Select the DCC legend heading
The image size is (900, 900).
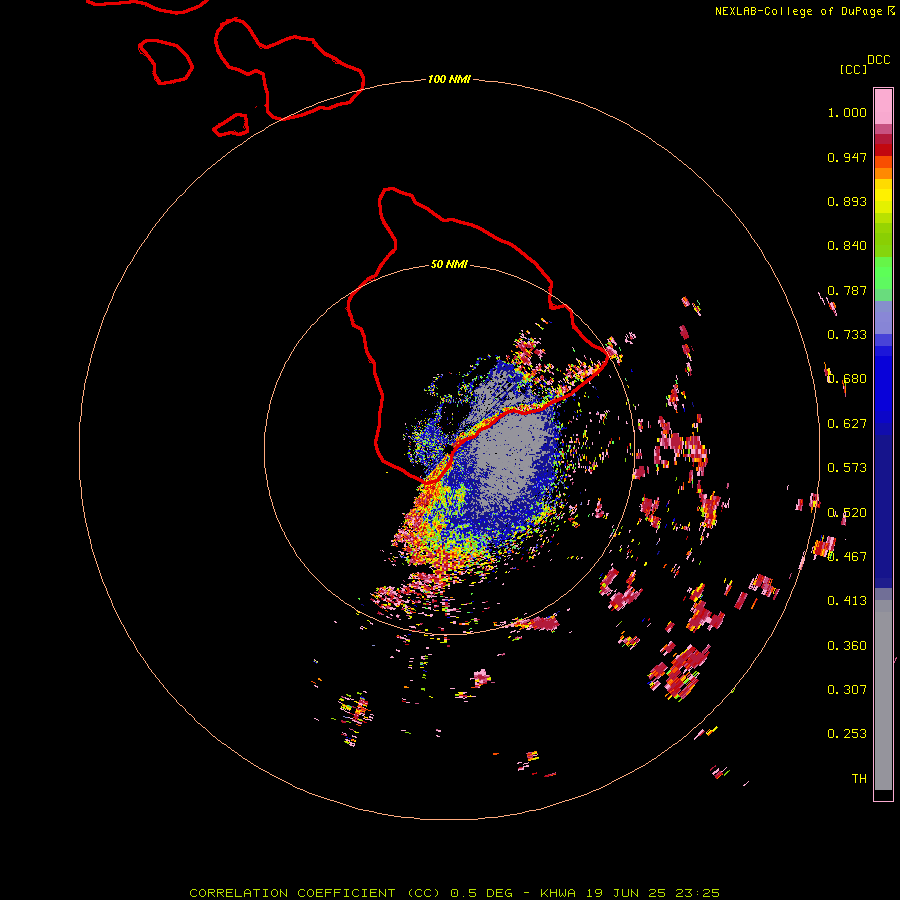point(878,60)
